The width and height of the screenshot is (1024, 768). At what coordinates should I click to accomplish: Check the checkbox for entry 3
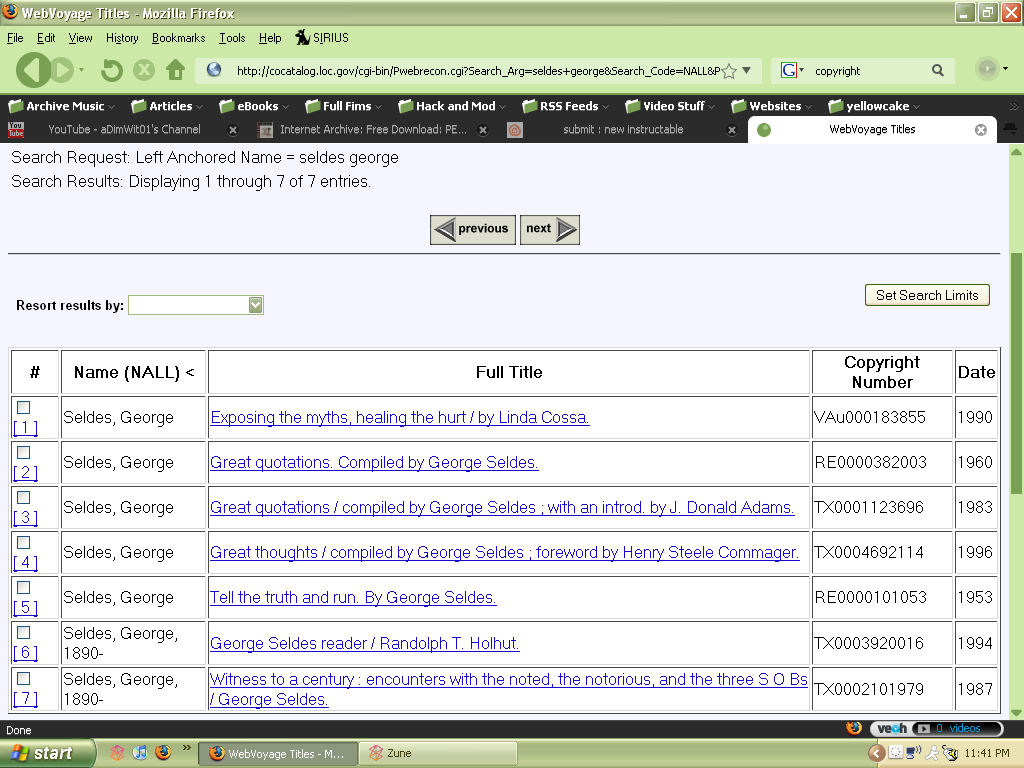pyautogui.click(x=24, y=498)
